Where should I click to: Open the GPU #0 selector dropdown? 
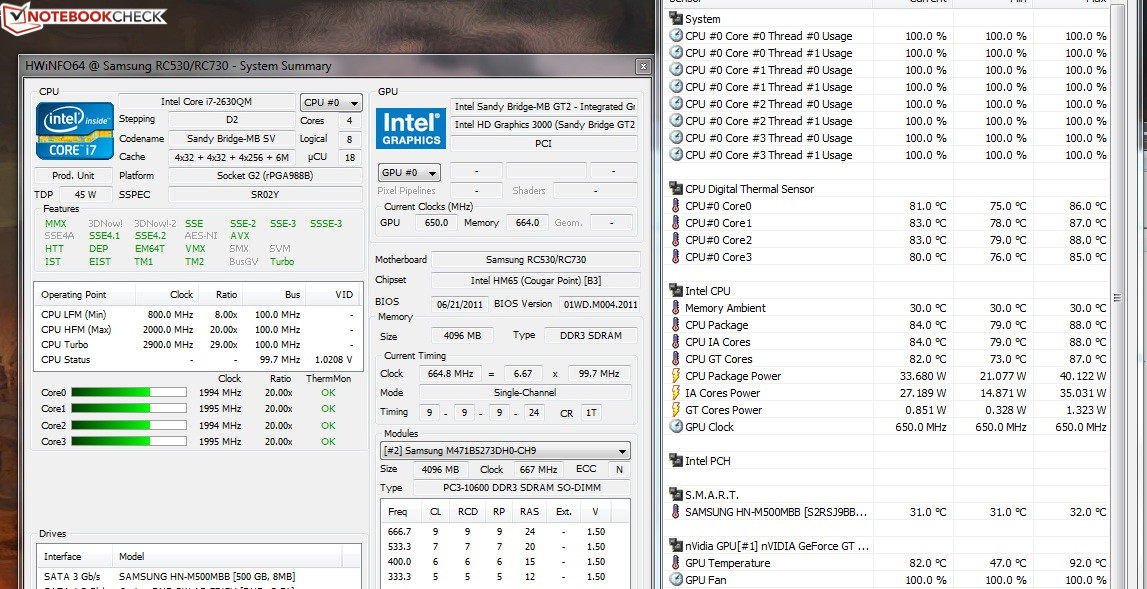point(409,173)
